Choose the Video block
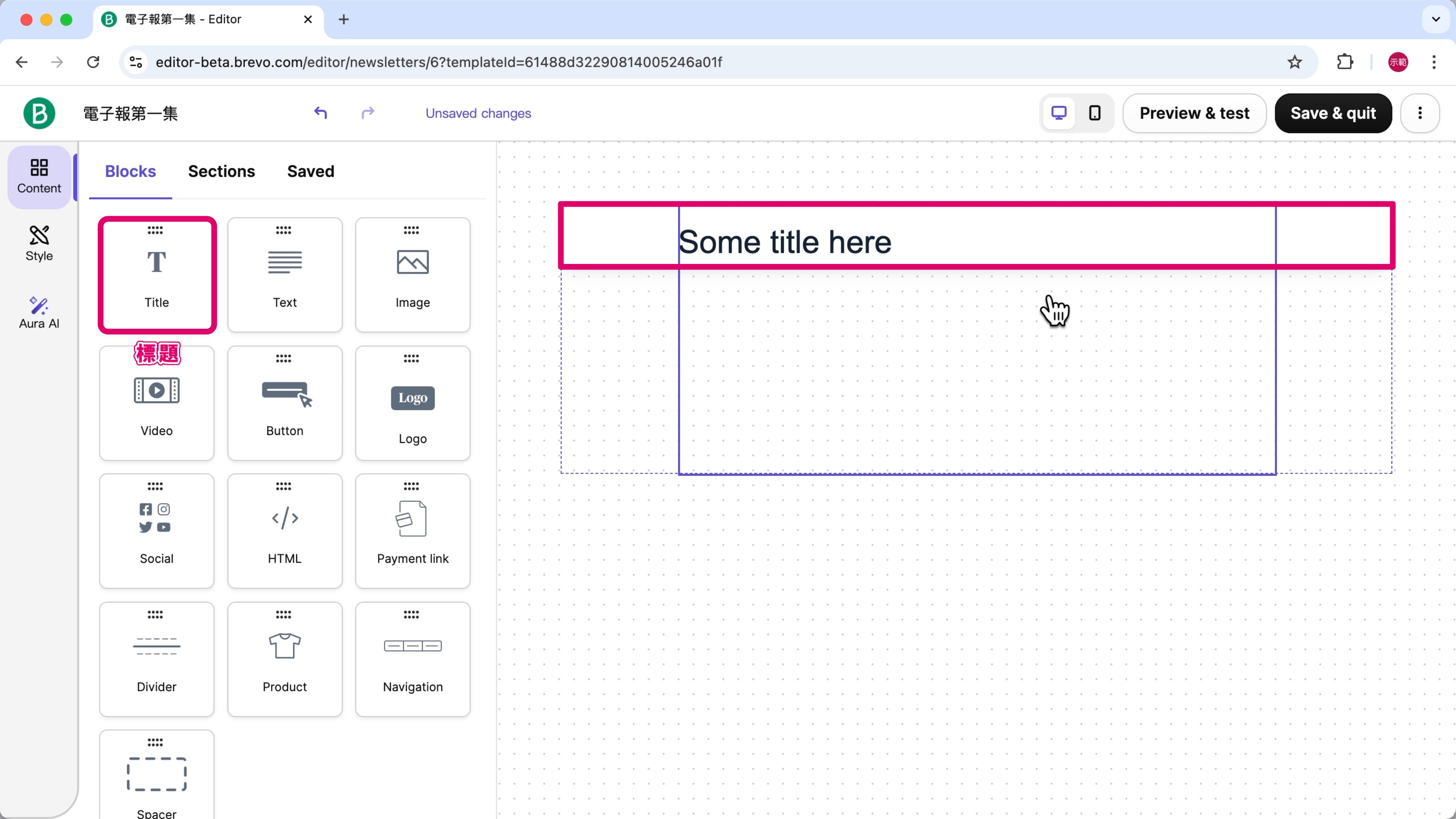 (157, 402)
